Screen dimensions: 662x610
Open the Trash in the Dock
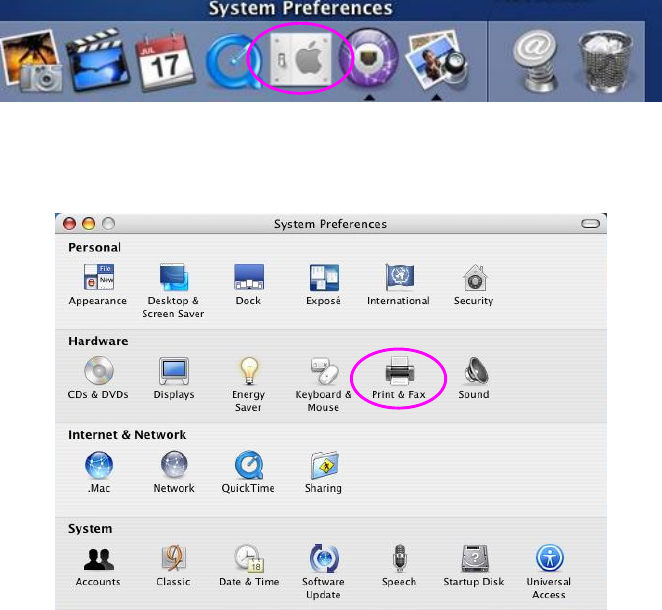pos(605,62)
